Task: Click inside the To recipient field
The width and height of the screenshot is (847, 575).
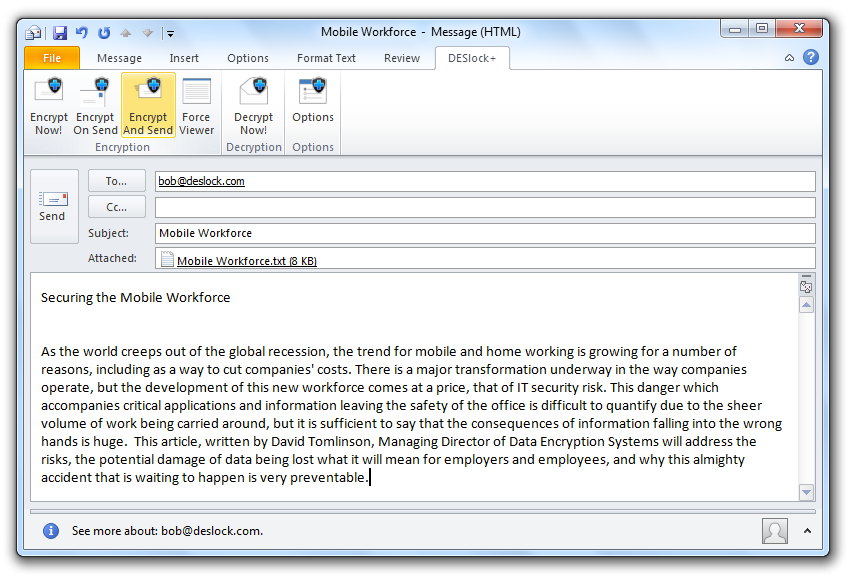Action: click(x=485, y=181)
